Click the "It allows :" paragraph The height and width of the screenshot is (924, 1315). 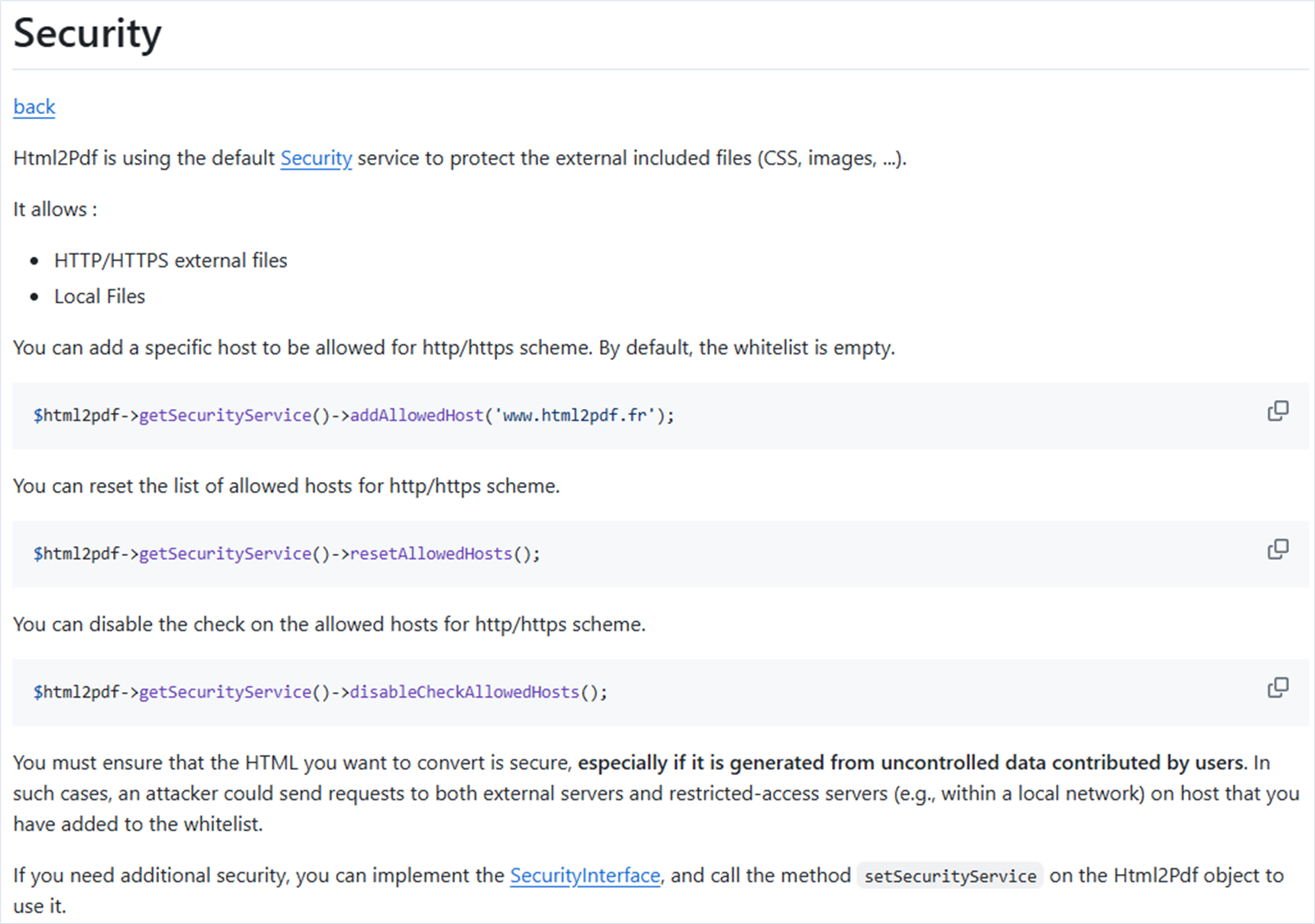[x=55, y=210]
